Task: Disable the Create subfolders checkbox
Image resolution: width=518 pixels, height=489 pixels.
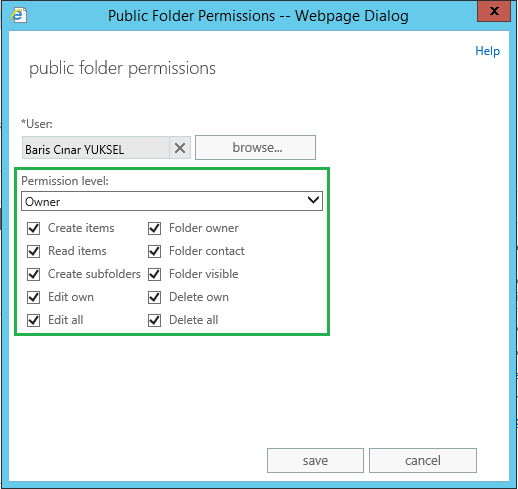Action: pyautogui.click(x=34, y=274)
